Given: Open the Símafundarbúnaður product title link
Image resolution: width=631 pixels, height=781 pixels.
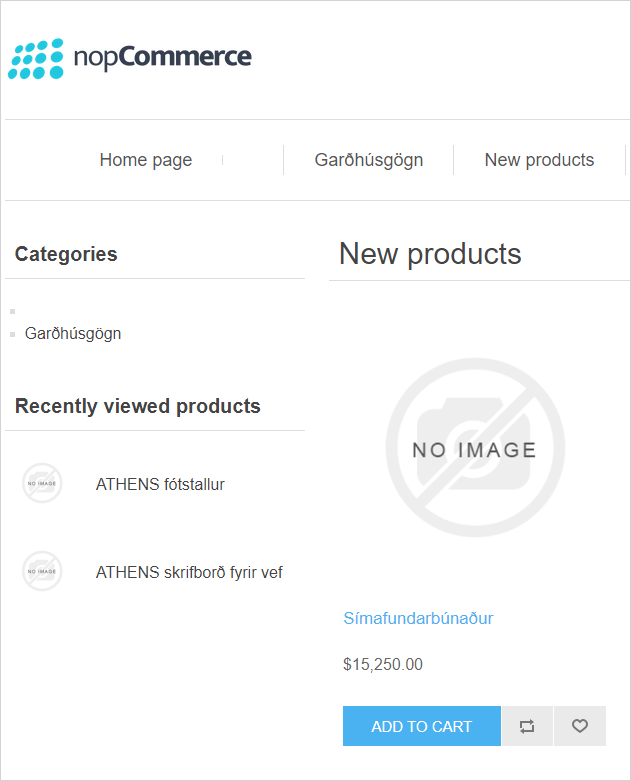Looking at the screenshot, I should (x=418, y=618).
